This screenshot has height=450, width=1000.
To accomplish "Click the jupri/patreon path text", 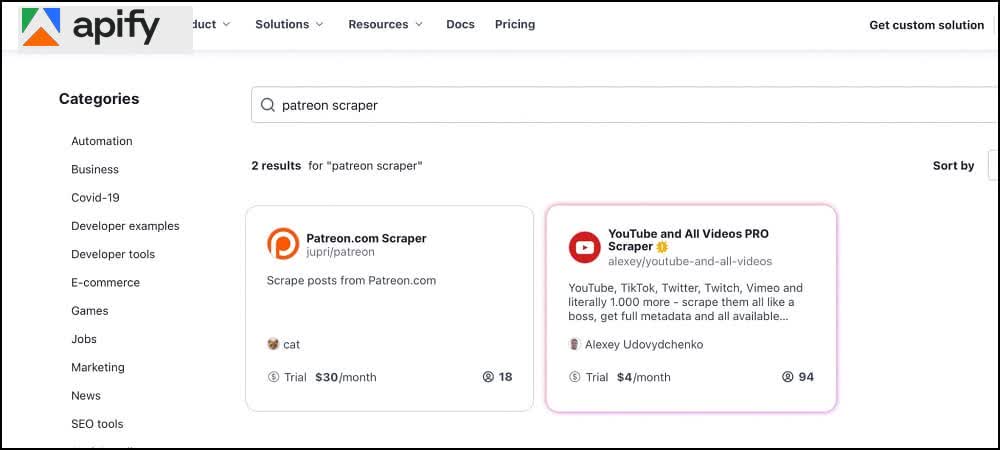I will click(x=341, y=252).
